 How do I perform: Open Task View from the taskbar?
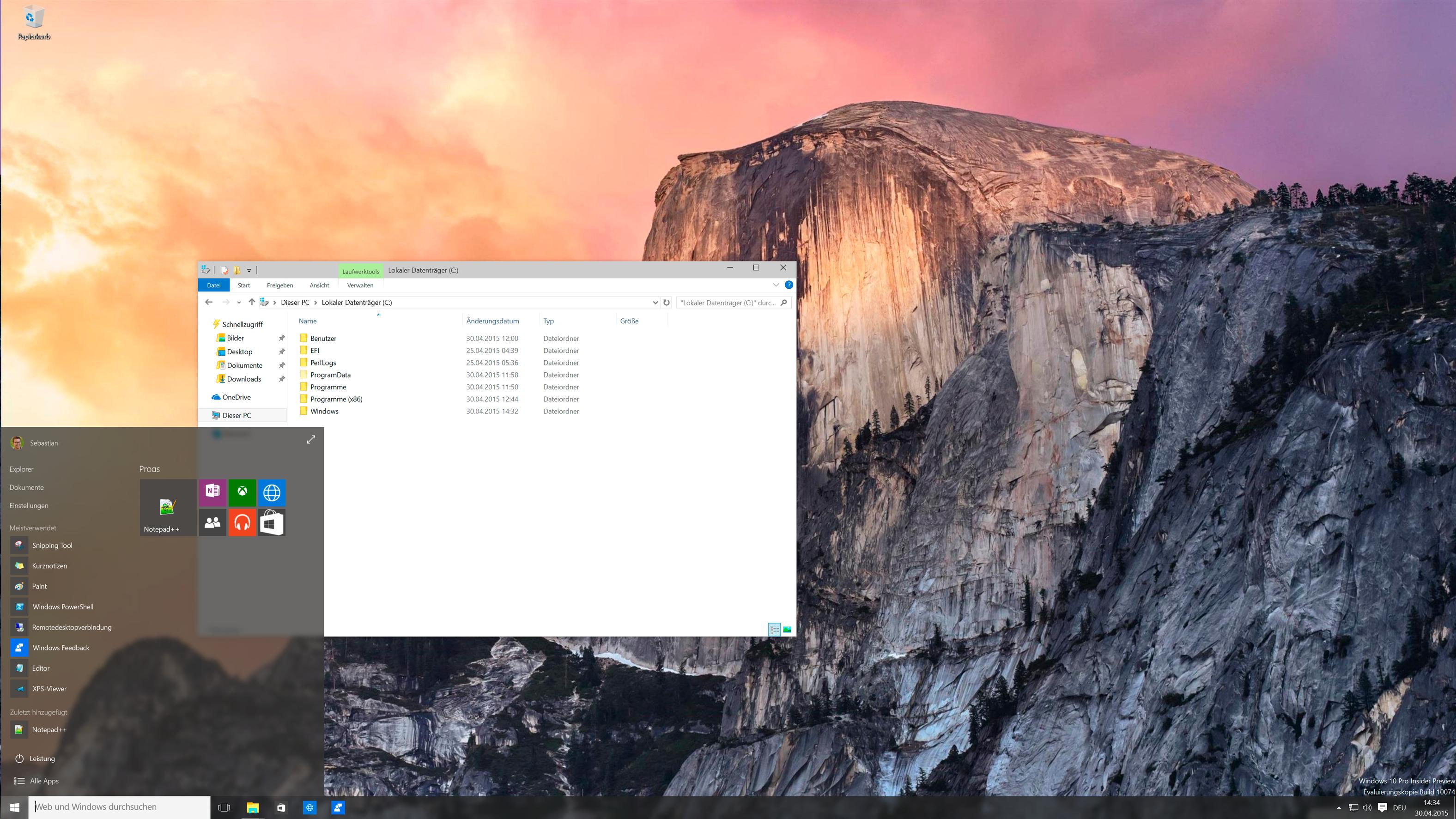[224, 808]
